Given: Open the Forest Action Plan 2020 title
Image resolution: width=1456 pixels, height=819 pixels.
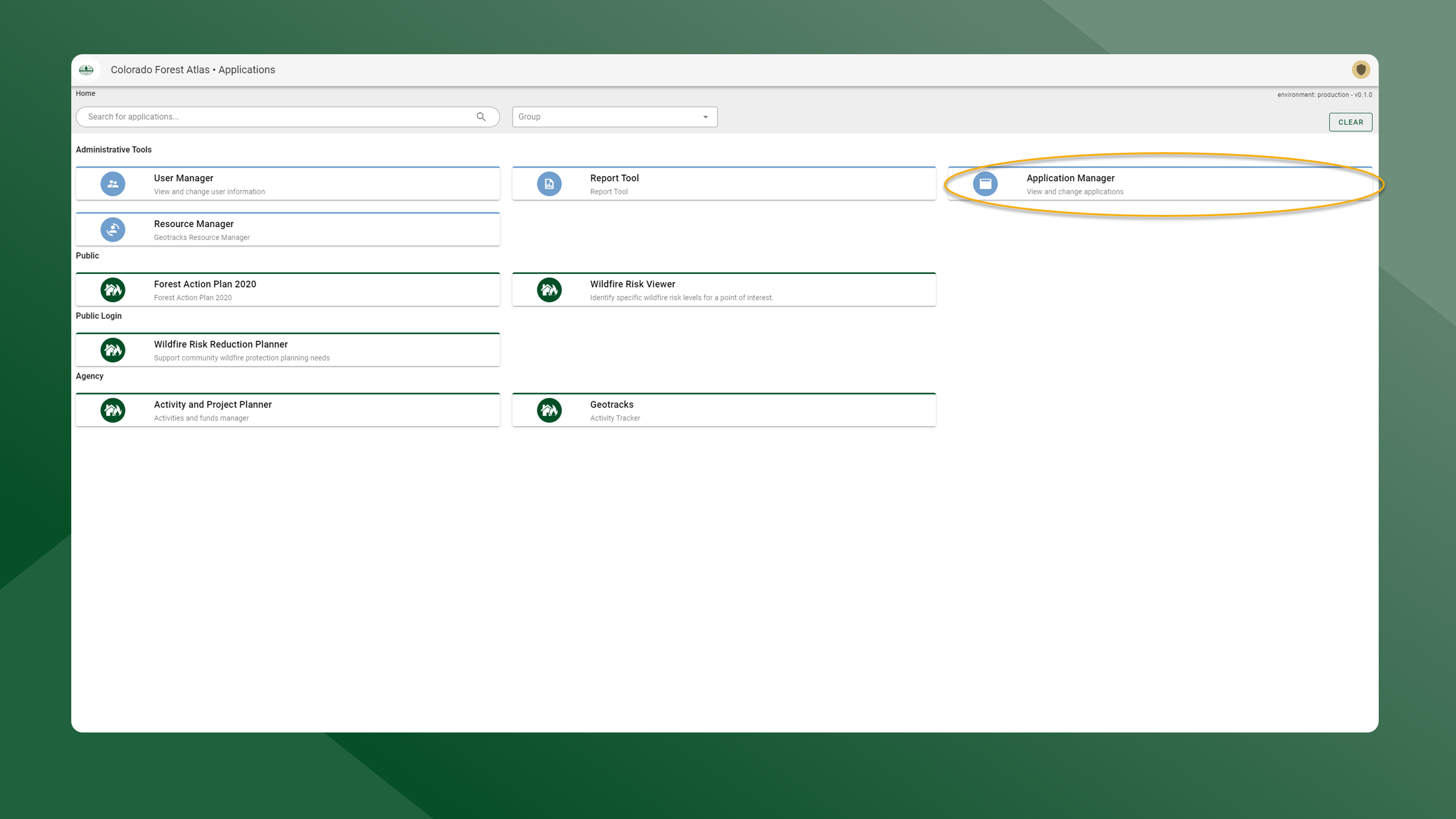Looking at the screenshot, I should pyautogui.click(x=205, y=284).
